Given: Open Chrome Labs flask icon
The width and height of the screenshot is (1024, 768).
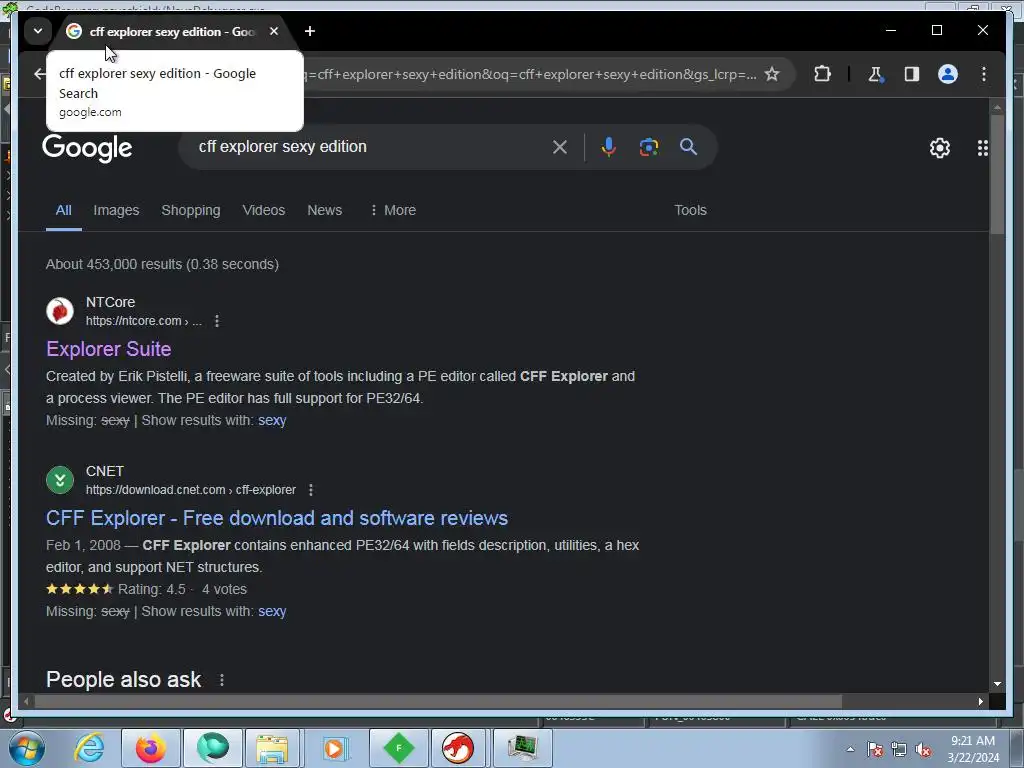Looking at the screenshot, I should tap(875, 74).
